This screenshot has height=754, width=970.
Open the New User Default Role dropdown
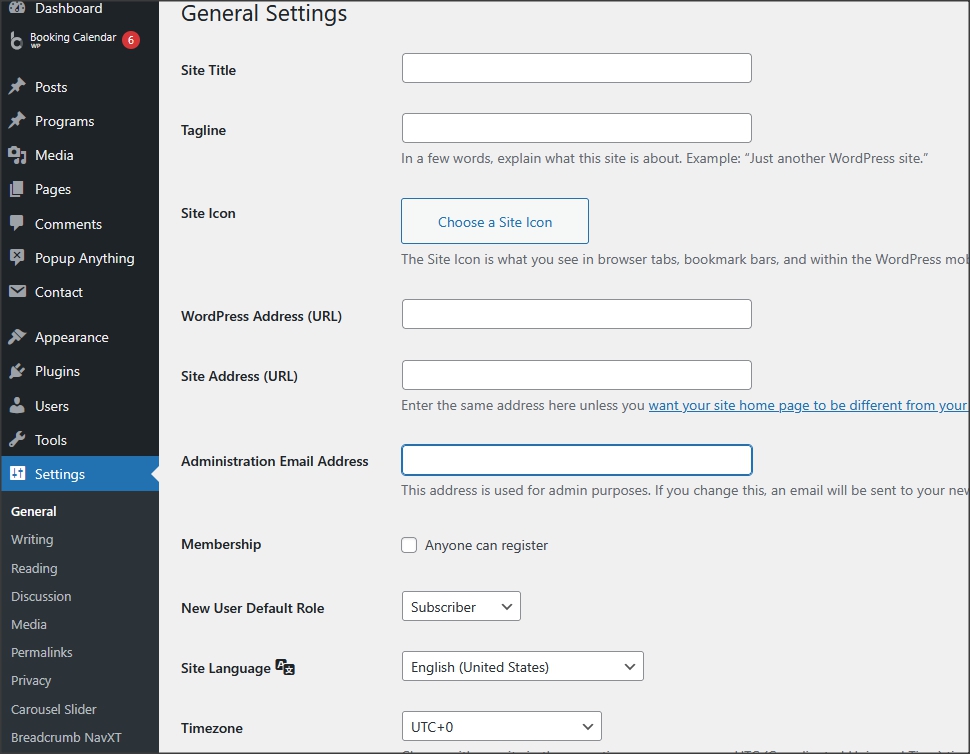(x=461, y=607)
